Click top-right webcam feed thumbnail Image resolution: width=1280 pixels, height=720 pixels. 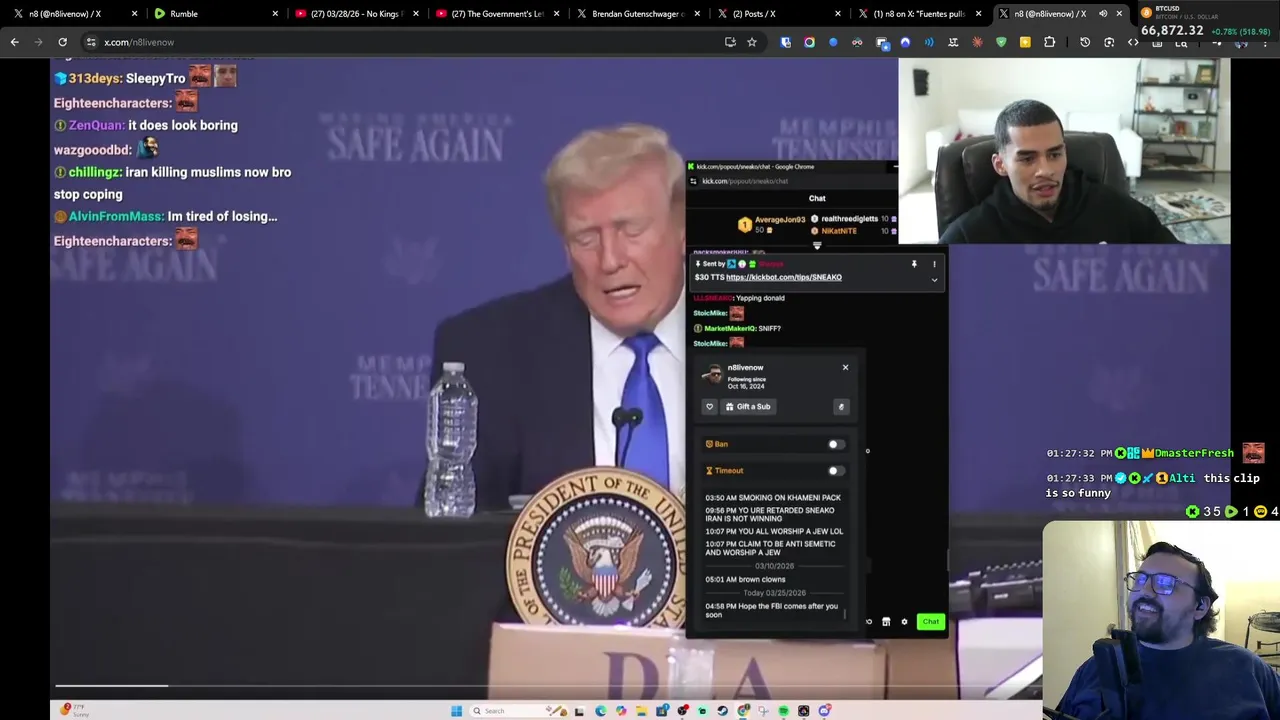point(1064,151)
